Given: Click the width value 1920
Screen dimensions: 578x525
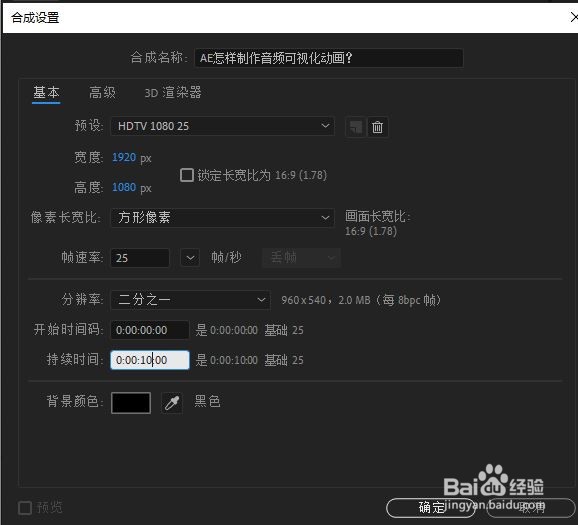Looking at the screenshot, I should (x=124, y=157).
